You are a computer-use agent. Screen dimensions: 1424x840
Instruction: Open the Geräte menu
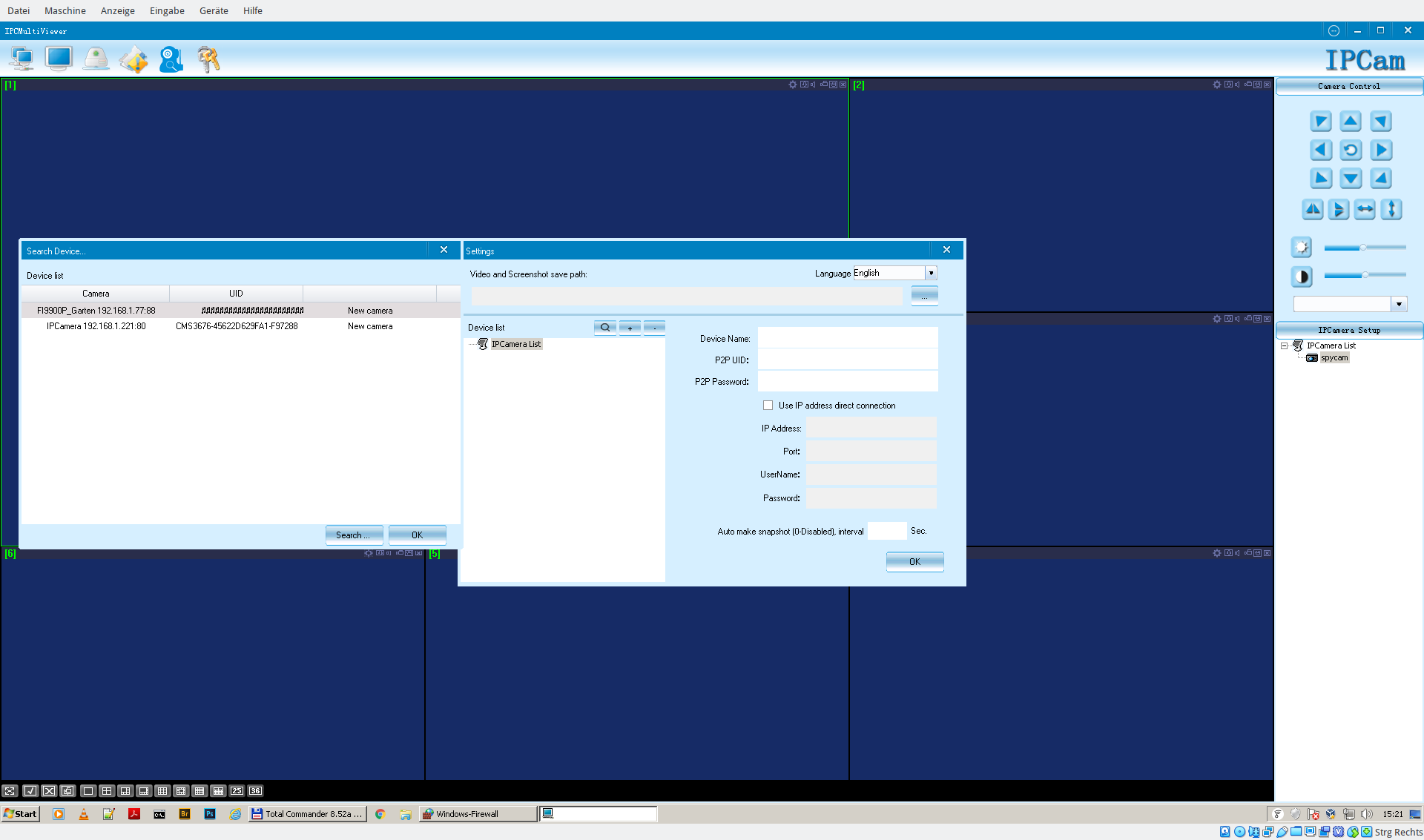point(214,10)
